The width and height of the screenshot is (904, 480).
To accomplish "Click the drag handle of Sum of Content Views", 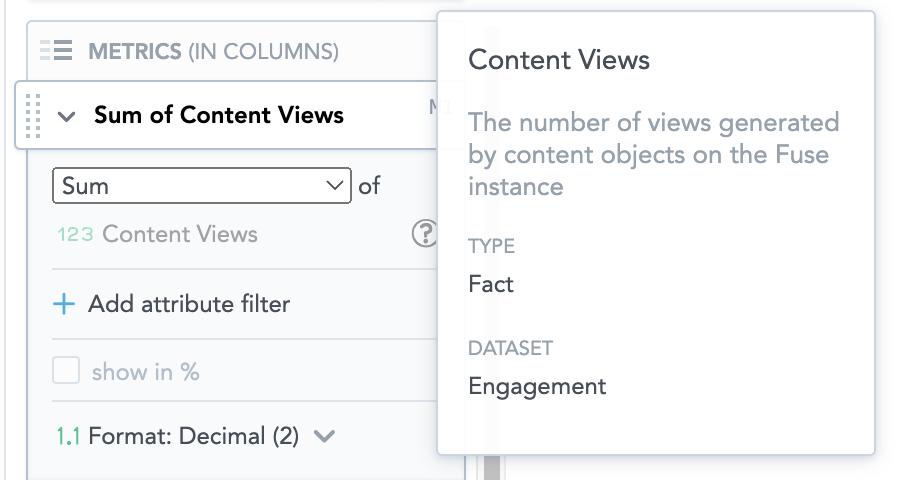I will click(32, 115).
